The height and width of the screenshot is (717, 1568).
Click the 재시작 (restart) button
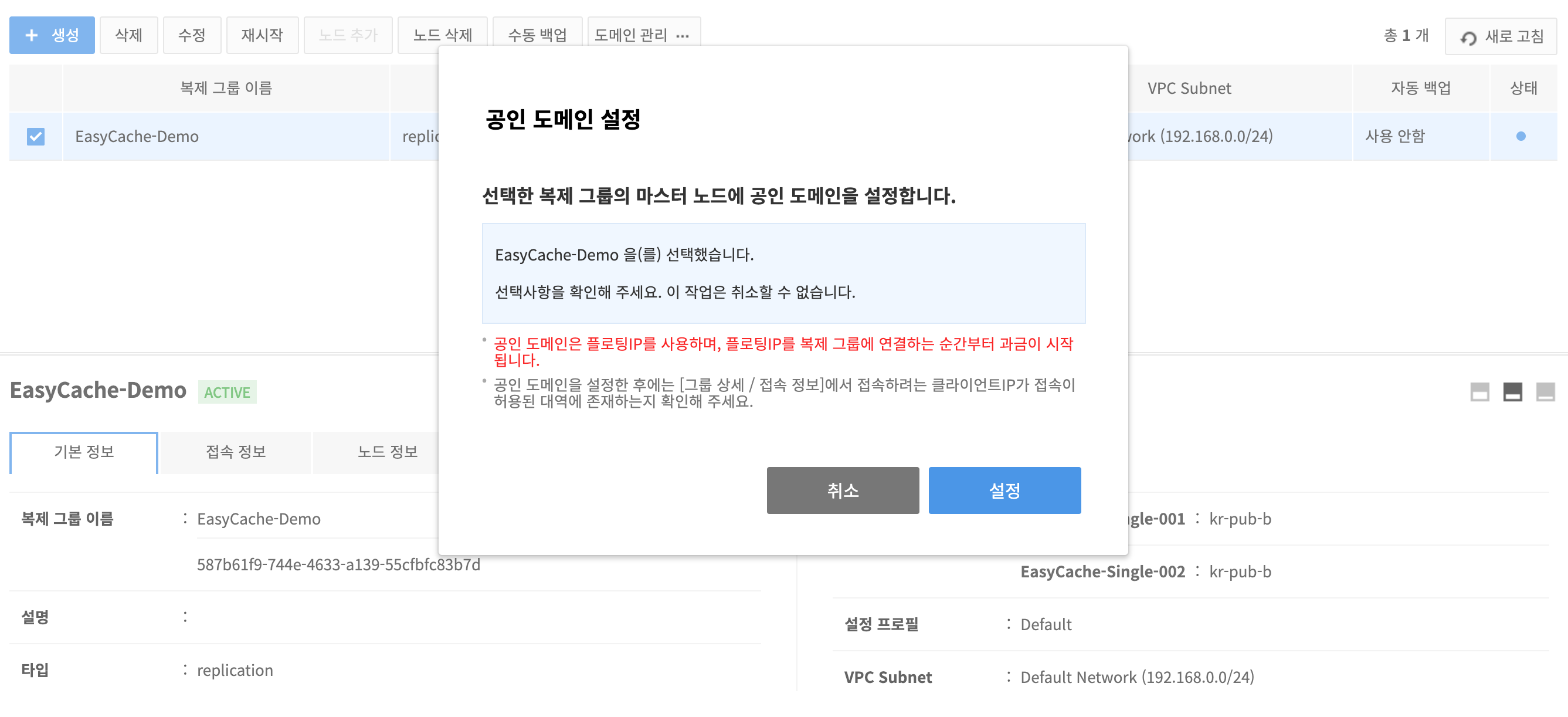pyautogui.click(x=262, y=35)
